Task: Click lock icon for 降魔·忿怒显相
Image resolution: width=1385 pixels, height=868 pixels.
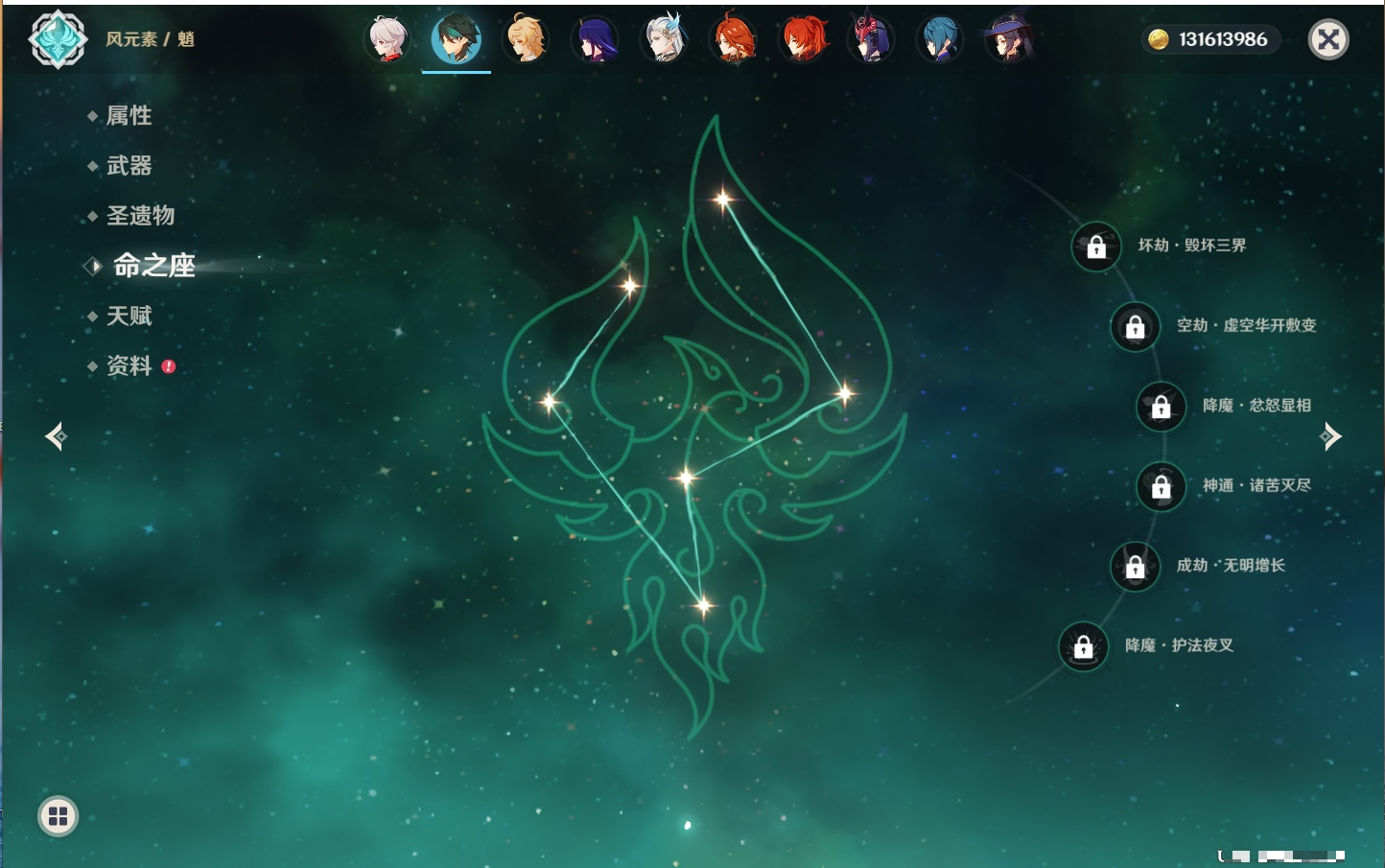Action: tap(1162, 407)
